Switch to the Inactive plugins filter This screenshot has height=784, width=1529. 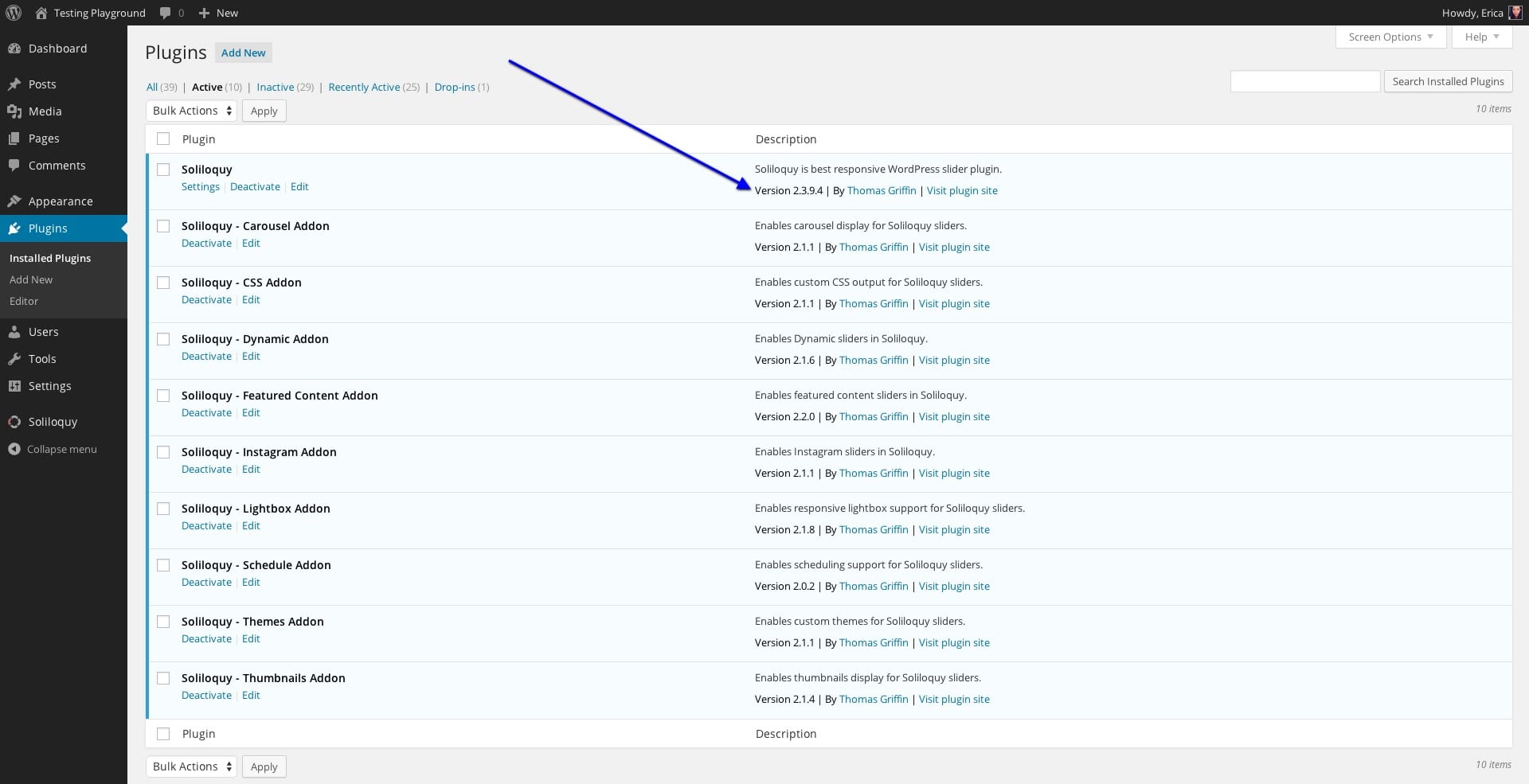click(x=276, y=87)
